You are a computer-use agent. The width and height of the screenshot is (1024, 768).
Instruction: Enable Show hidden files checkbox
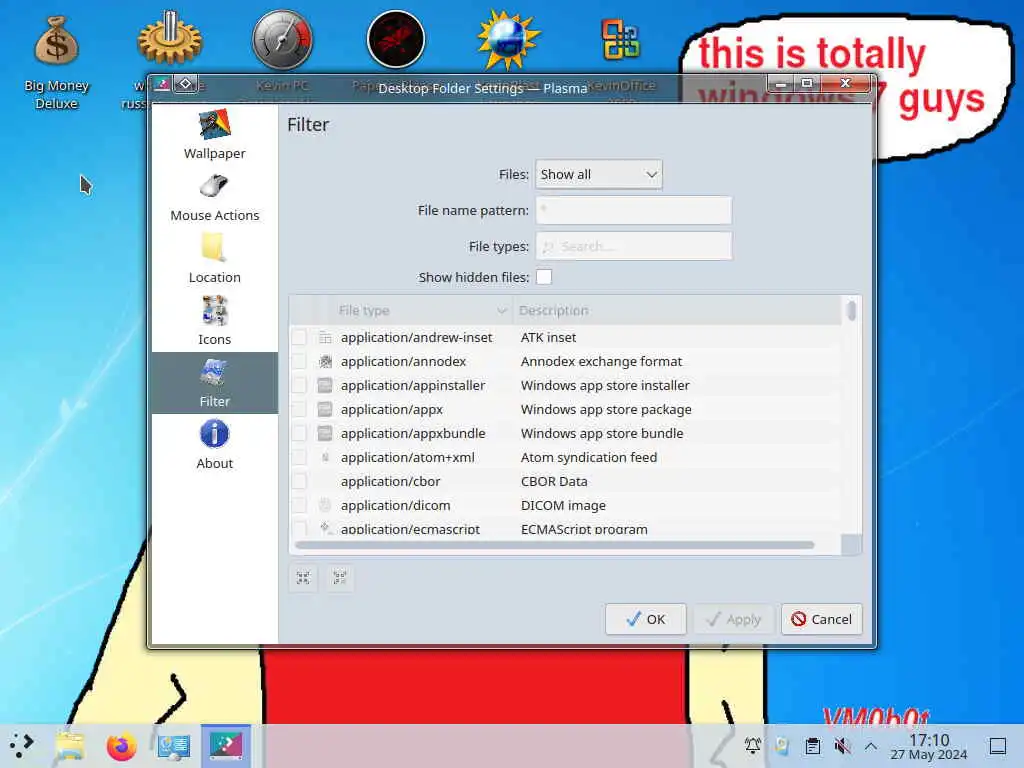coord(543,277)
